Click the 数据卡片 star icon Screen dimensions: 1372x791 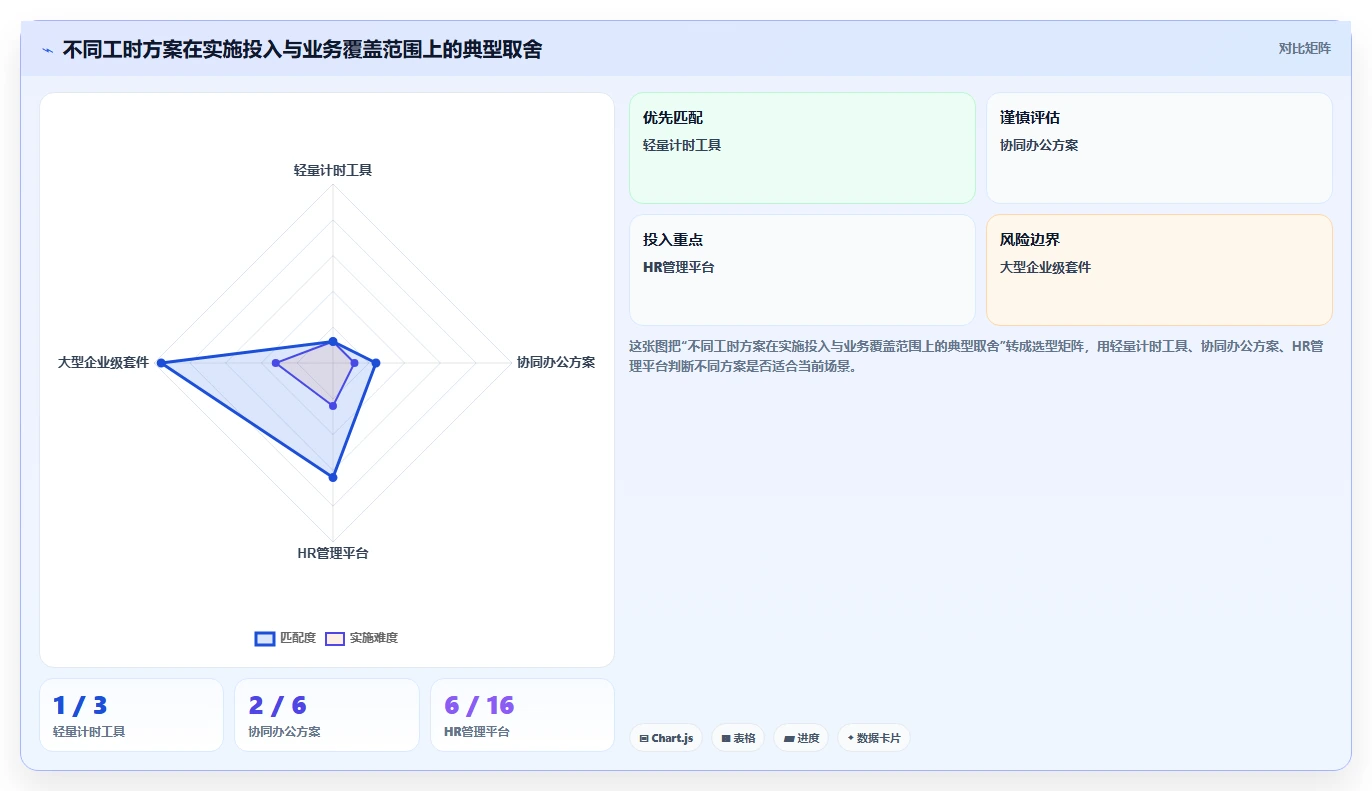[x=851, y=738]
